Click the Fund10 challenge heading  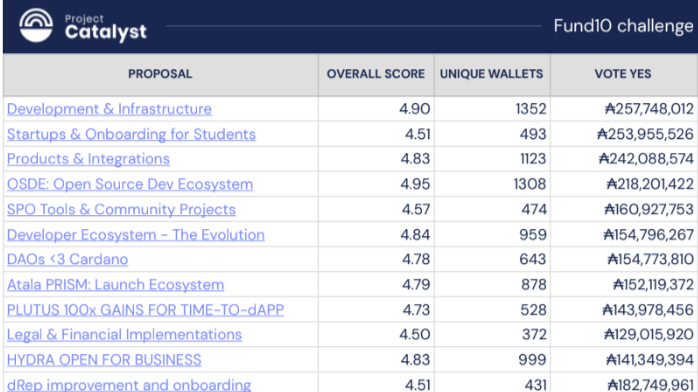(x=623, y=26)
